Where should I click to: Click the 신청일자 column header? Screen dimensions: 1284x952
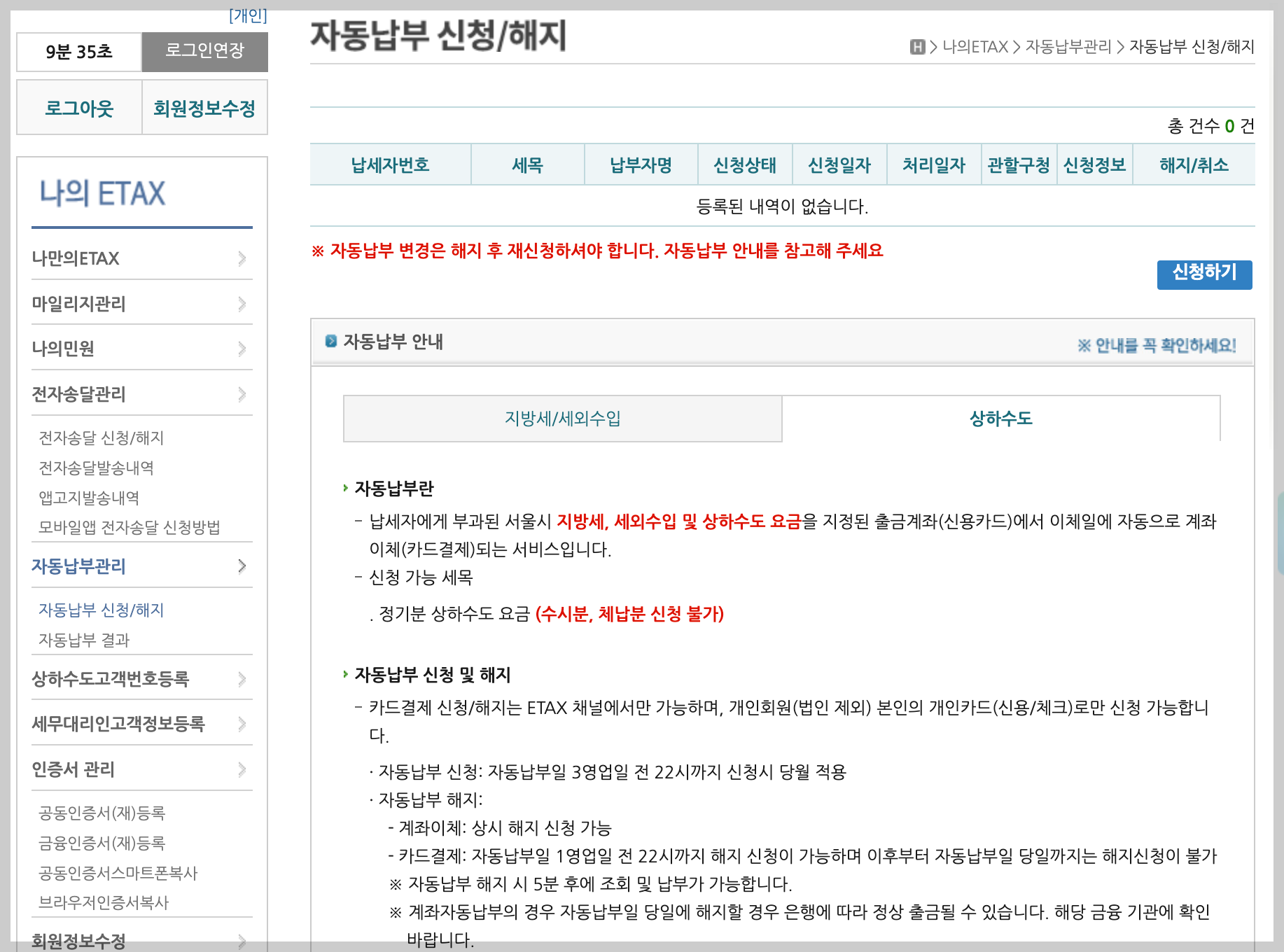[839, 165]
